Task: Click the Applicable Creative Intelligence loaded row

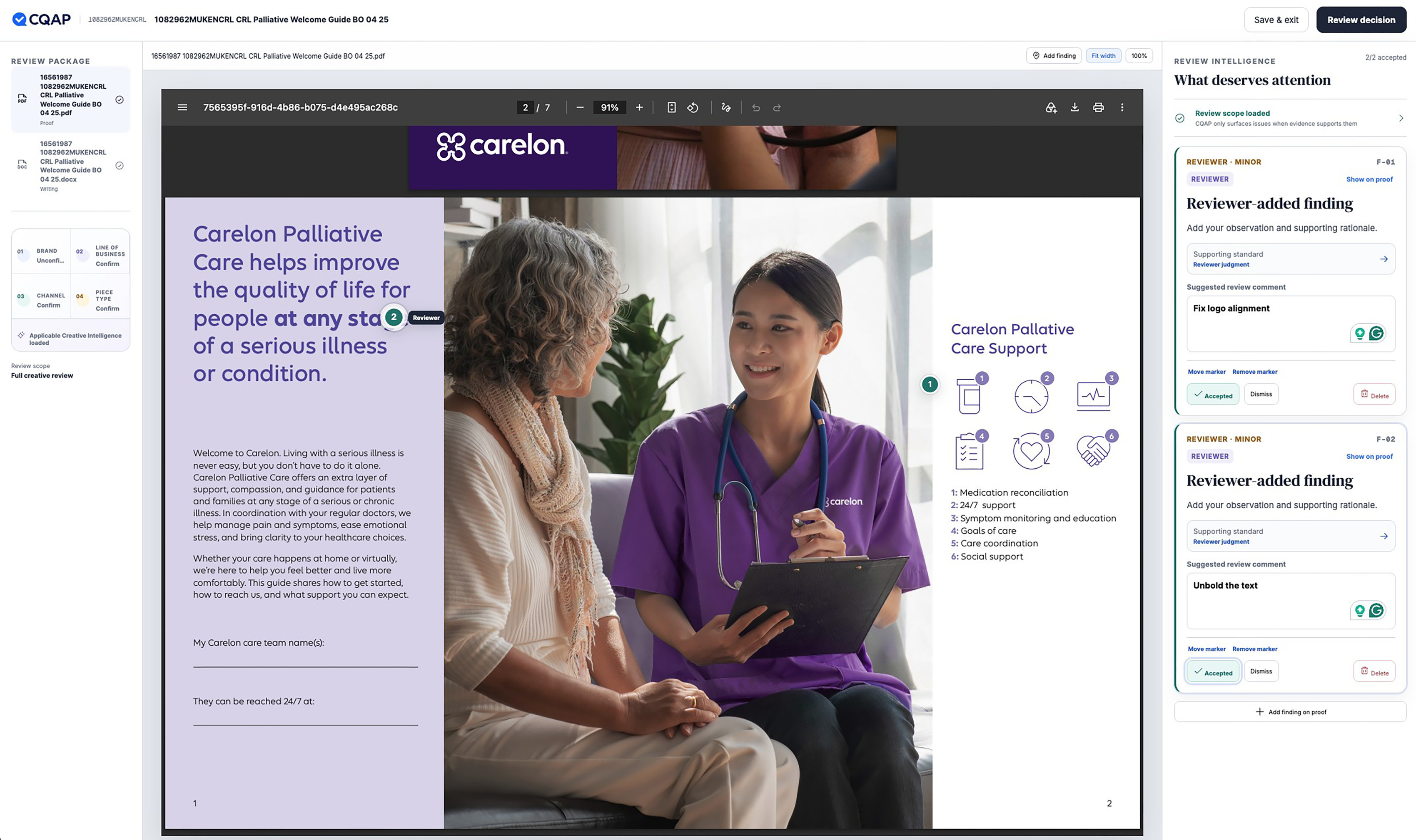Action: tap(71, 338)
